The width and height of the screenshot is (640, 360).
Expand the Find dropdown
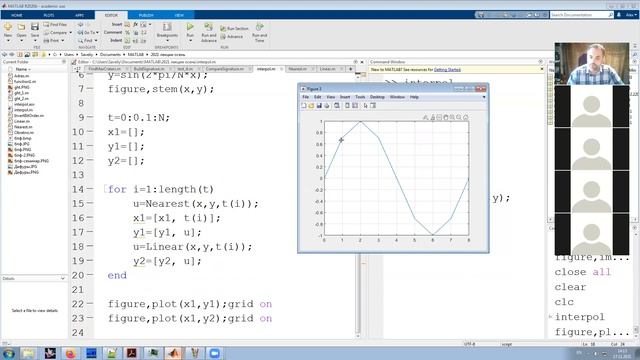point(96,41)
